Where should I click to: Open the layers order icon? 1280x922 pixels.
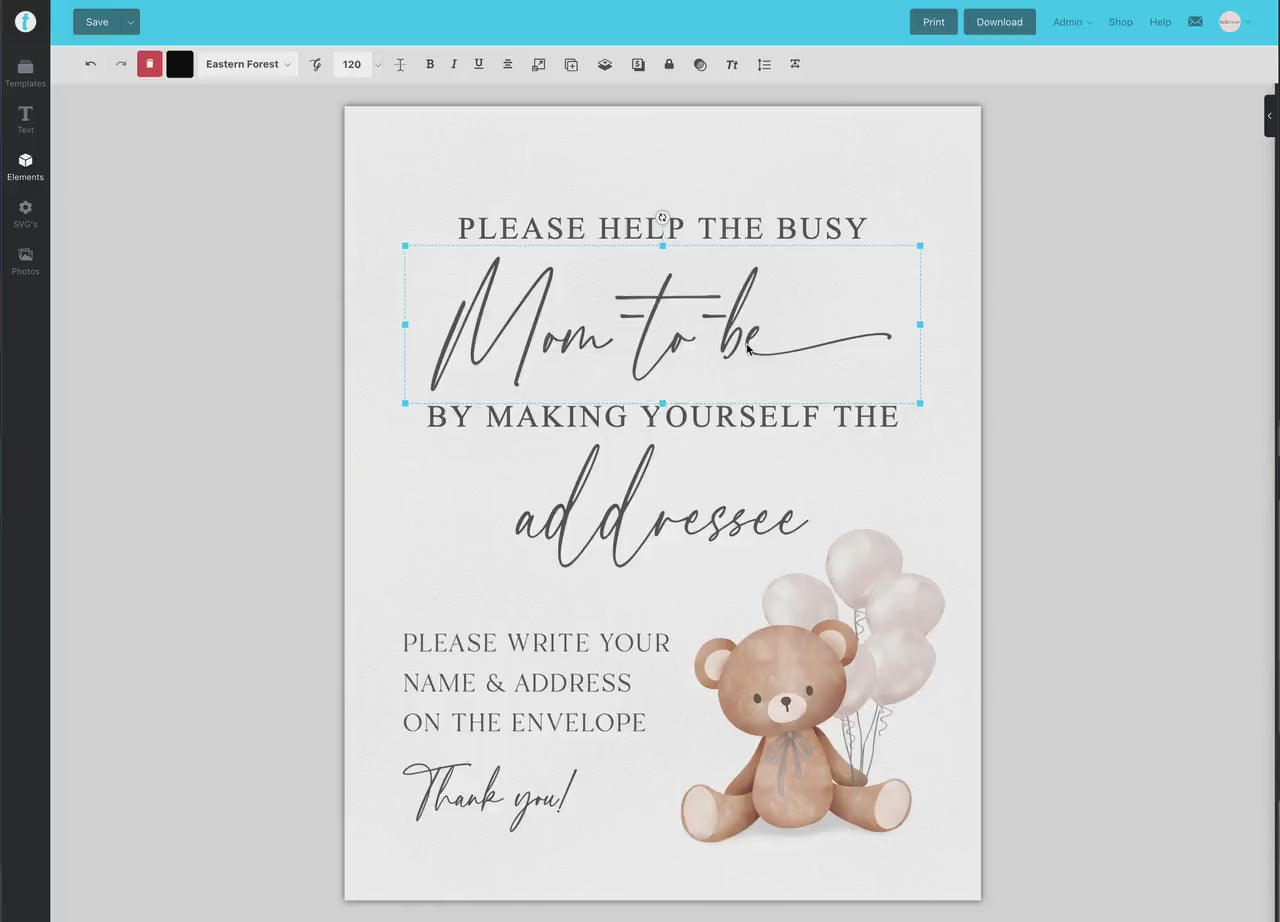pos(605,64)
